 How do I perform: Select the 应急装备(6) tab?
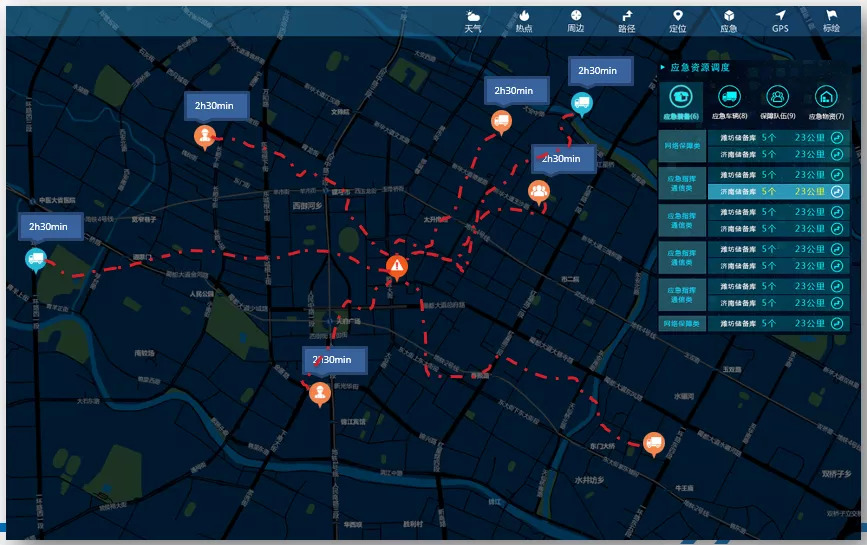[x=681, y=103]
